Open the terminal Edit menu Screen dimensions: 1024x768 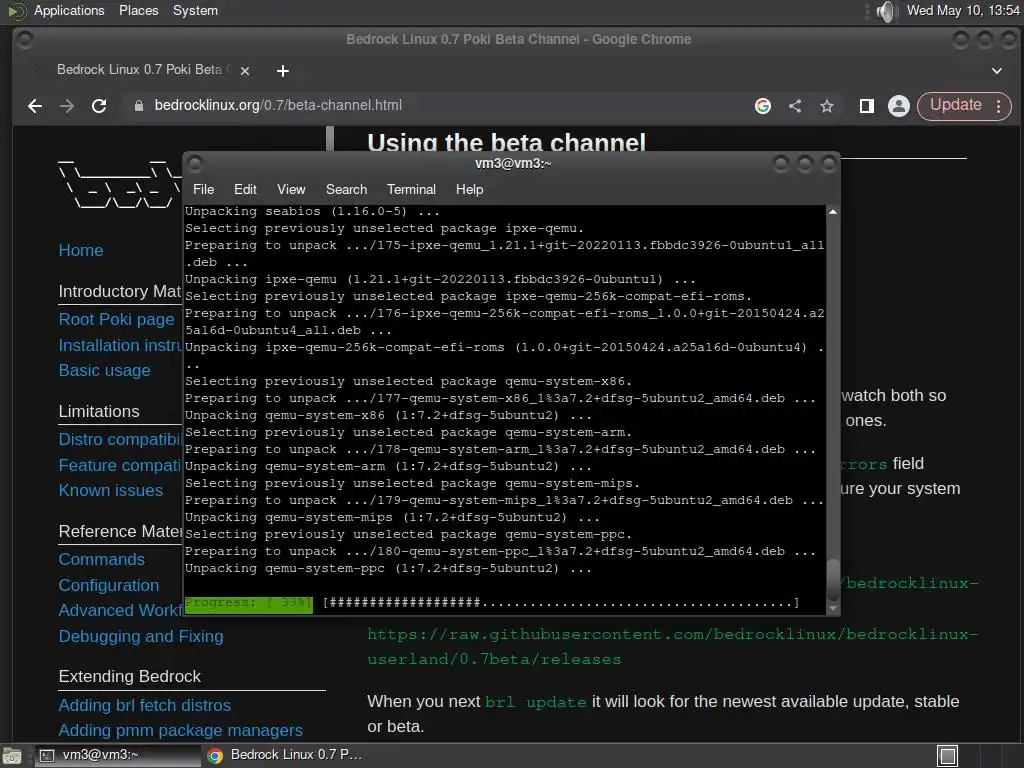245,189
